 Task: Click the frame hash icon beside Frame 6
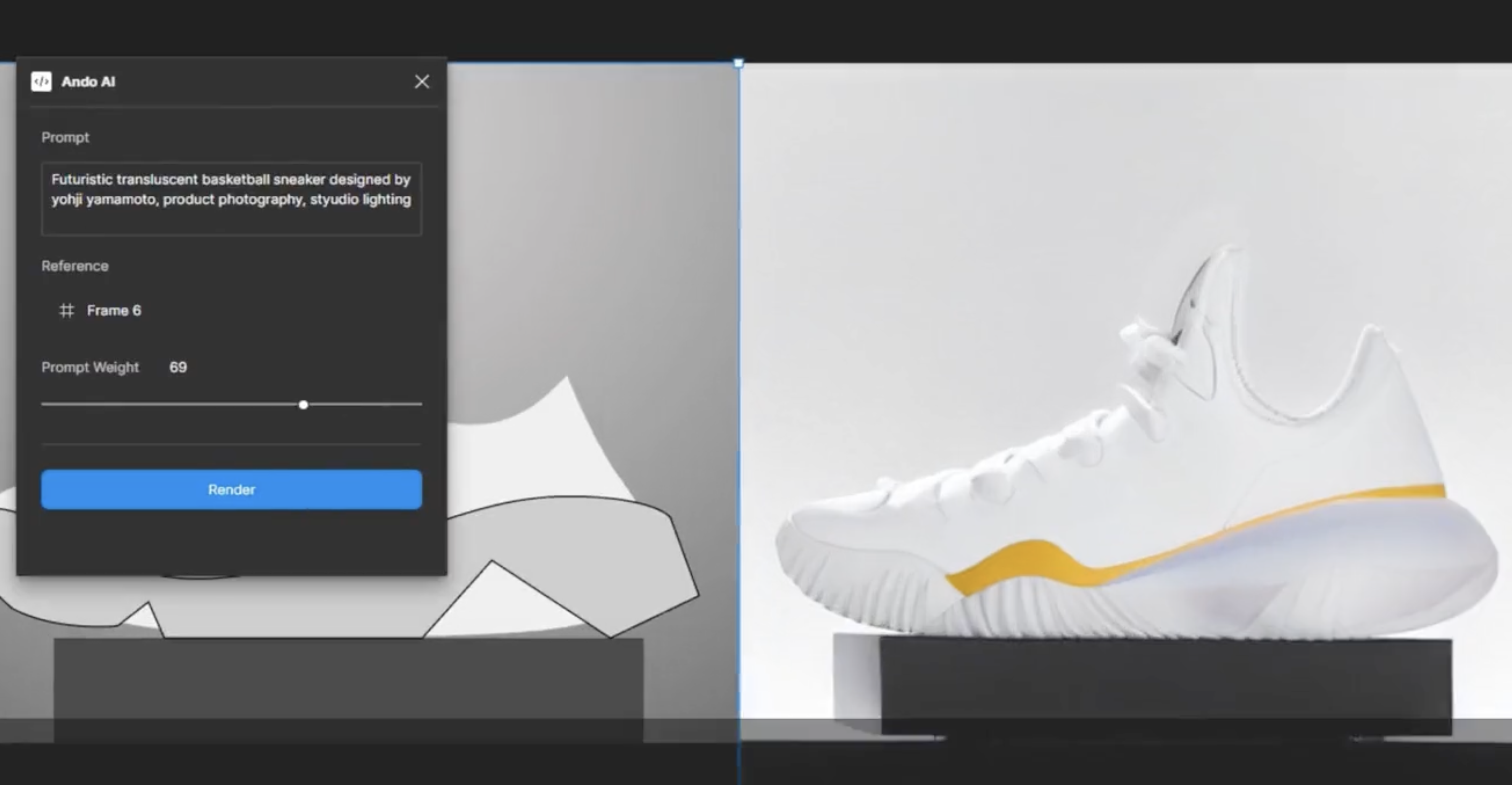click(67, 310)
